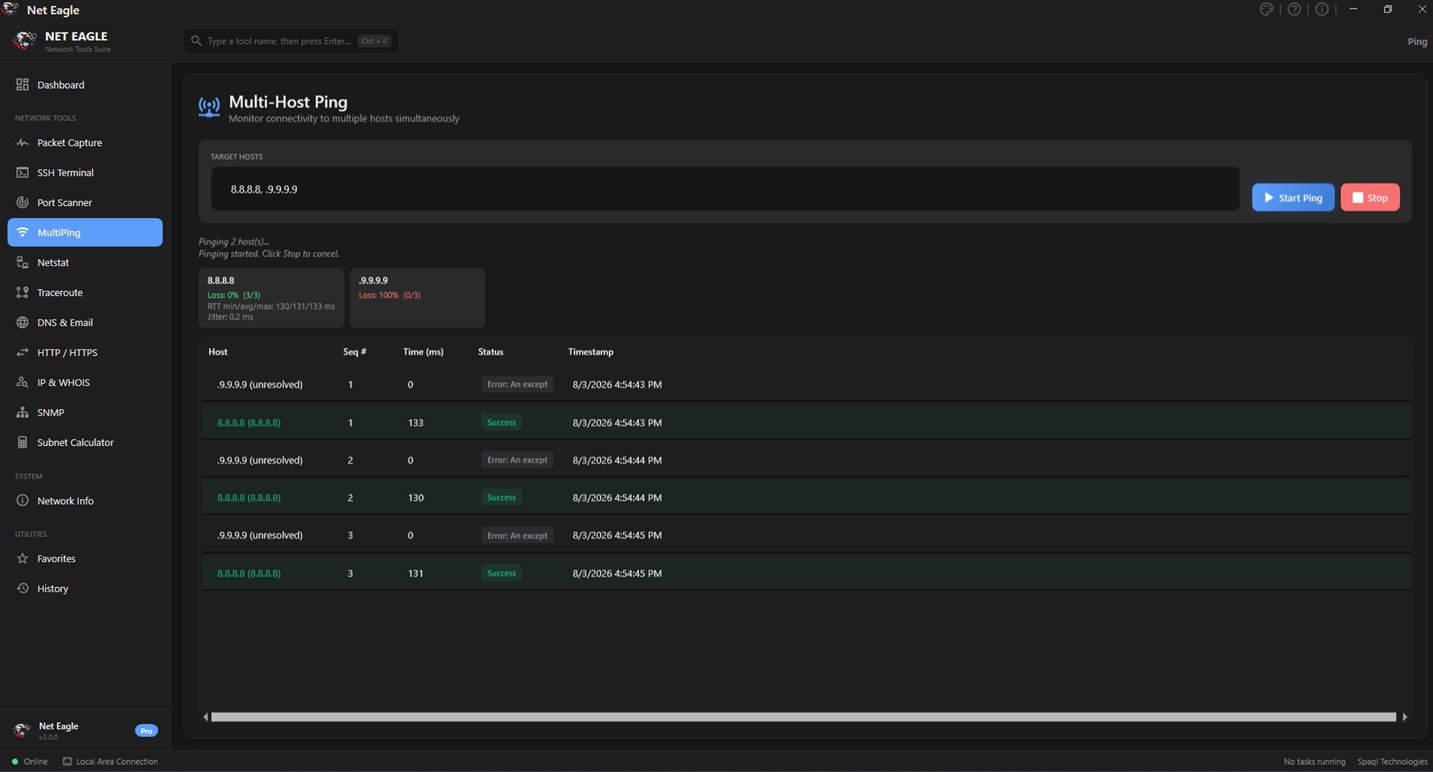The height and width of the screenshot is (772, 1433).
Task: Open Packet Capture via its waveform icon
Action: coord(22,143)
